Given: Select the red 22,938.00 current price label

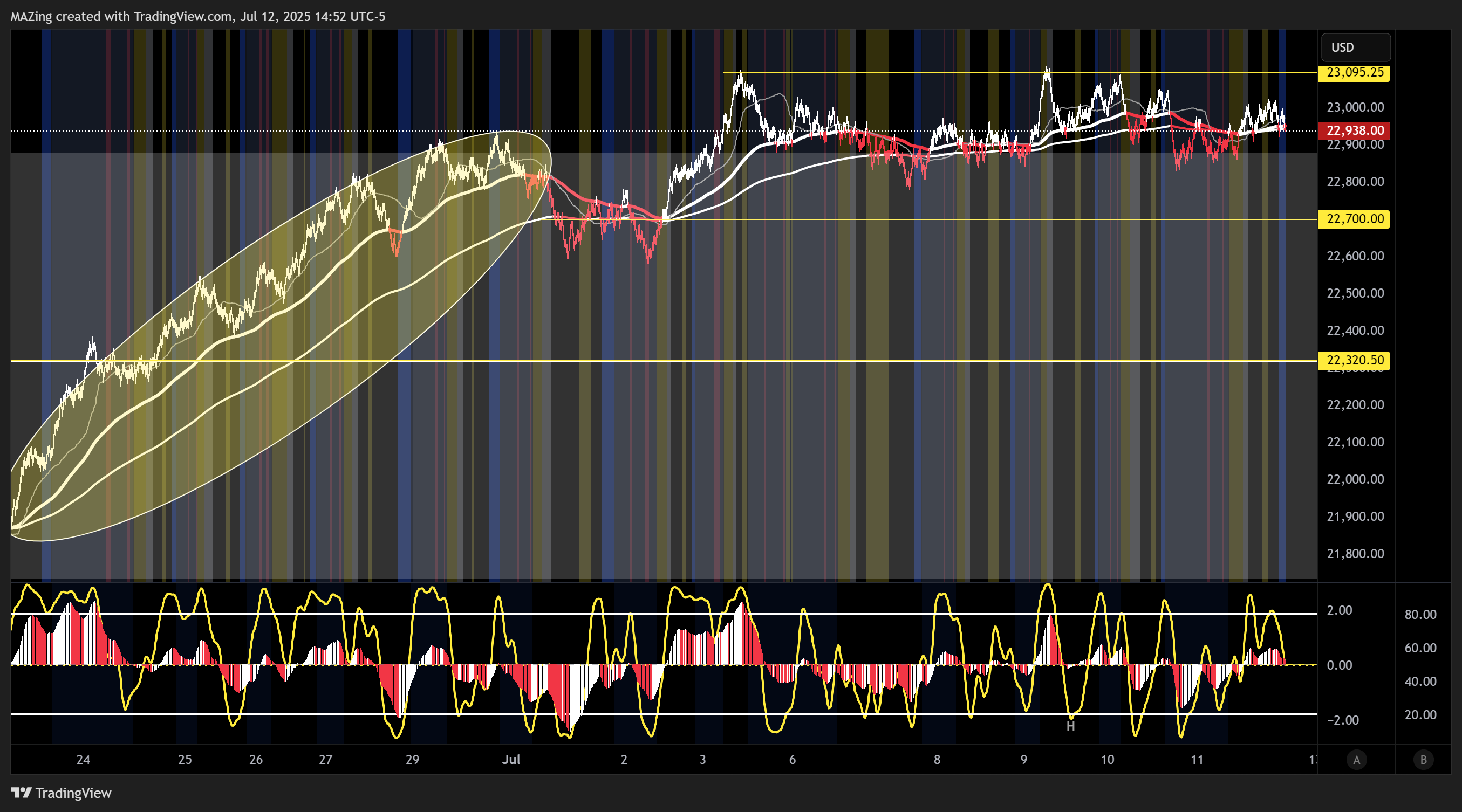Looking at the screenshot, I should click(1354, 130).
